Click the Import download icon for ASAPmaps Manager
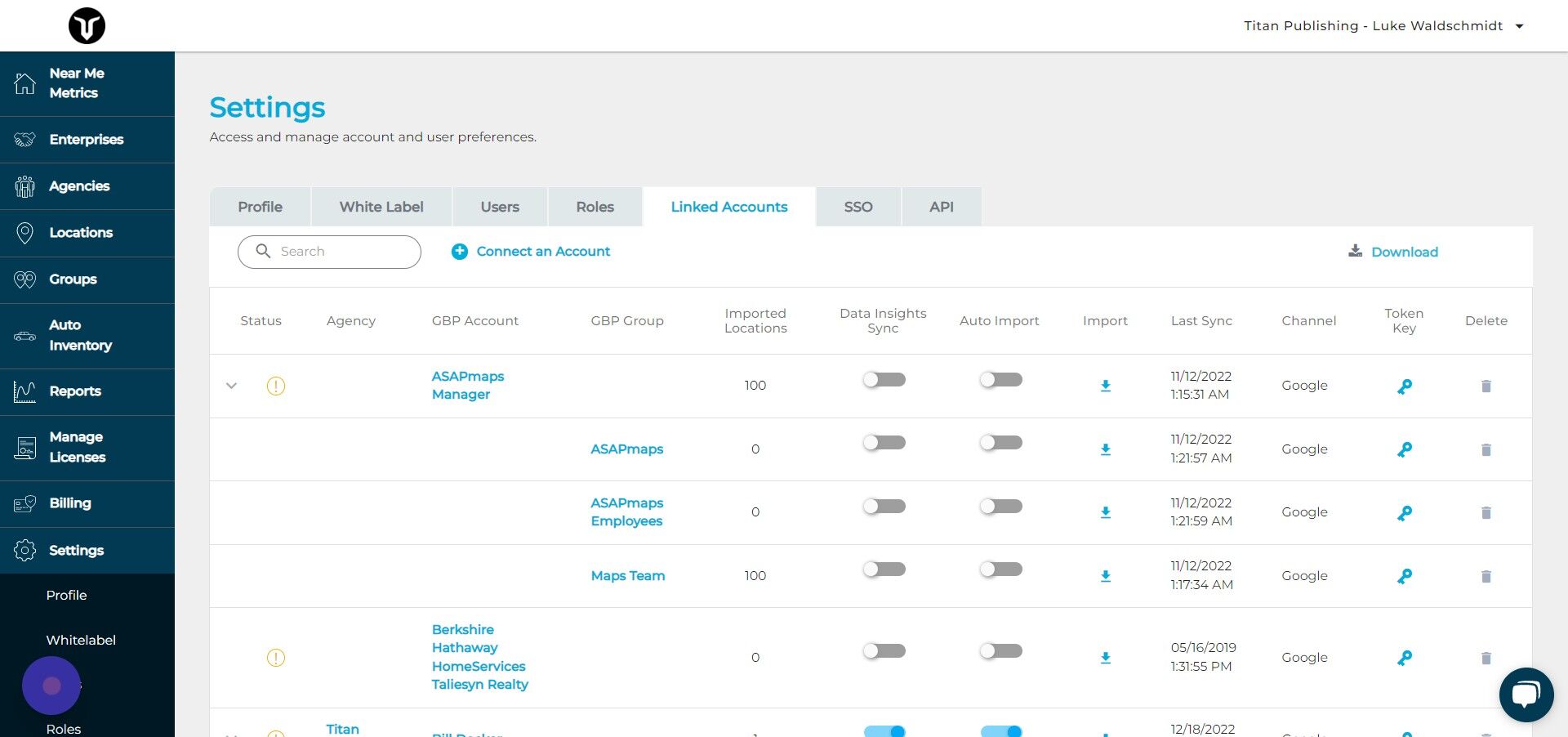Image resolution: width=1568 pixels, height=737 pixels. click(x=1106, y=386)
